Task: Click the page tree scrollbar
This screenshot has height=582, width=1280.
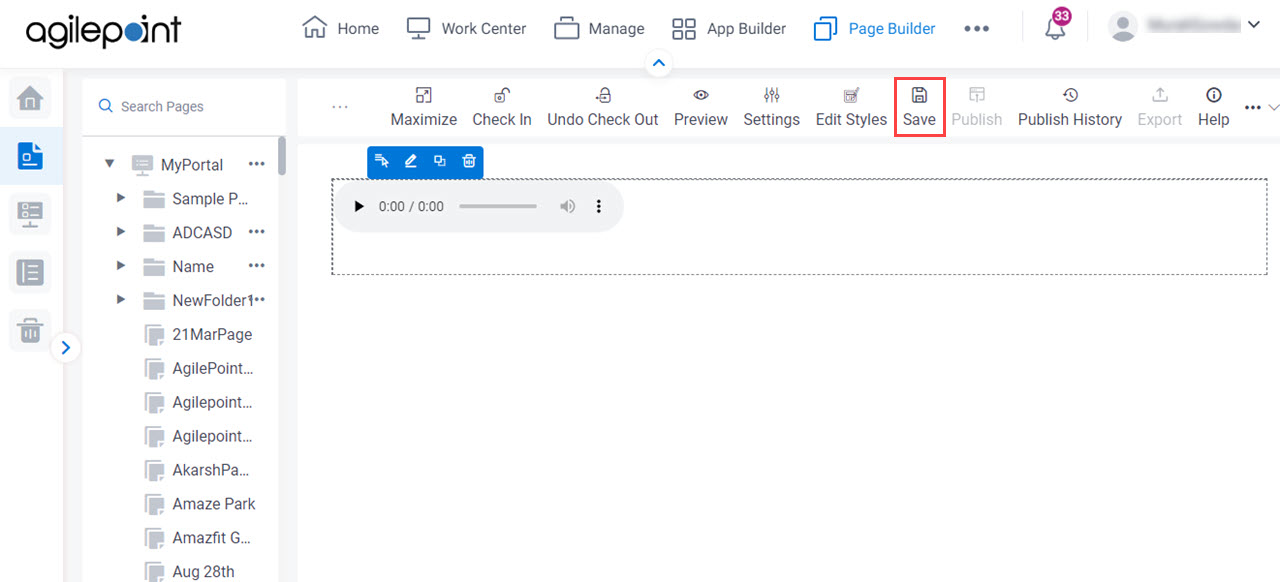Action: [282, 155]
